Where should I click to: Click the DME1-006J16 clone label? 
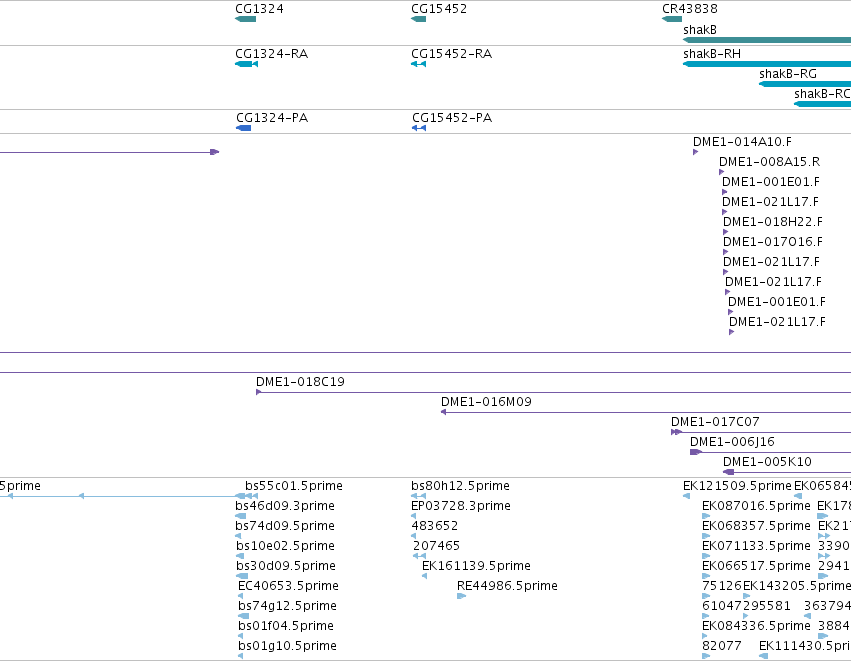click(x=732, y=442)
